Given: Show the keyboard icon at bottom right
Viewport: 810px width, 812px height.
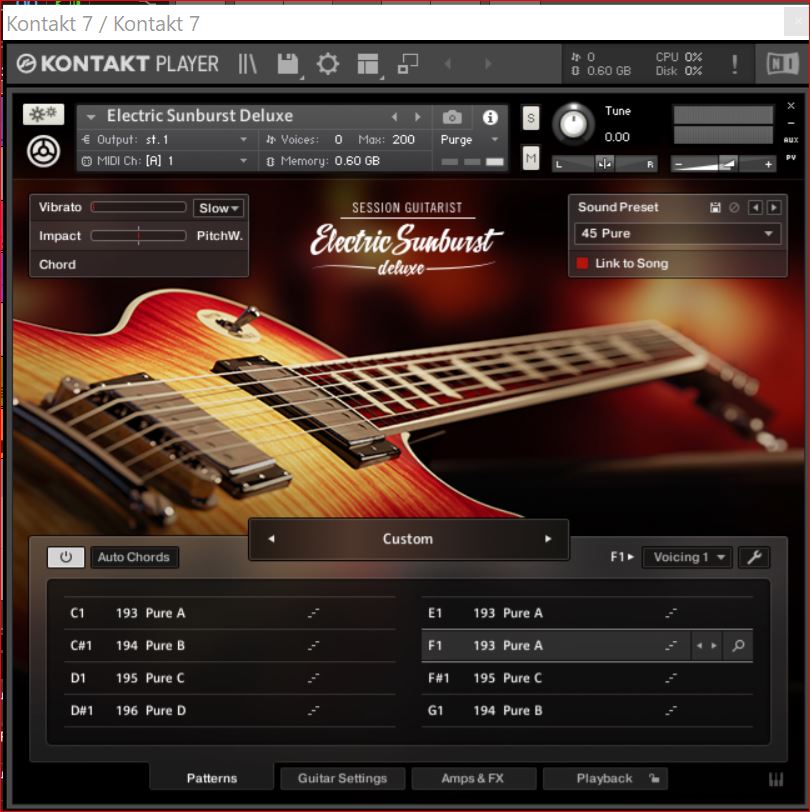Looking at the screenshot, I should [x=776, y=779].
